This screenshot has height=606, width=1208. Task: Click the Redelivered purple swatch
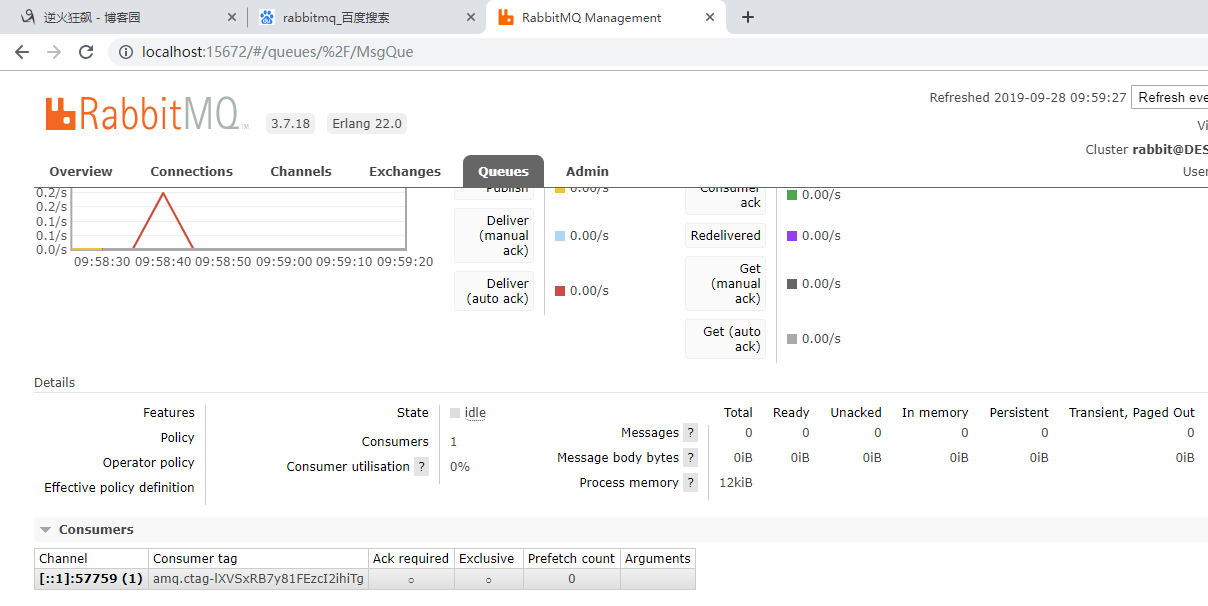click(792, 236)
